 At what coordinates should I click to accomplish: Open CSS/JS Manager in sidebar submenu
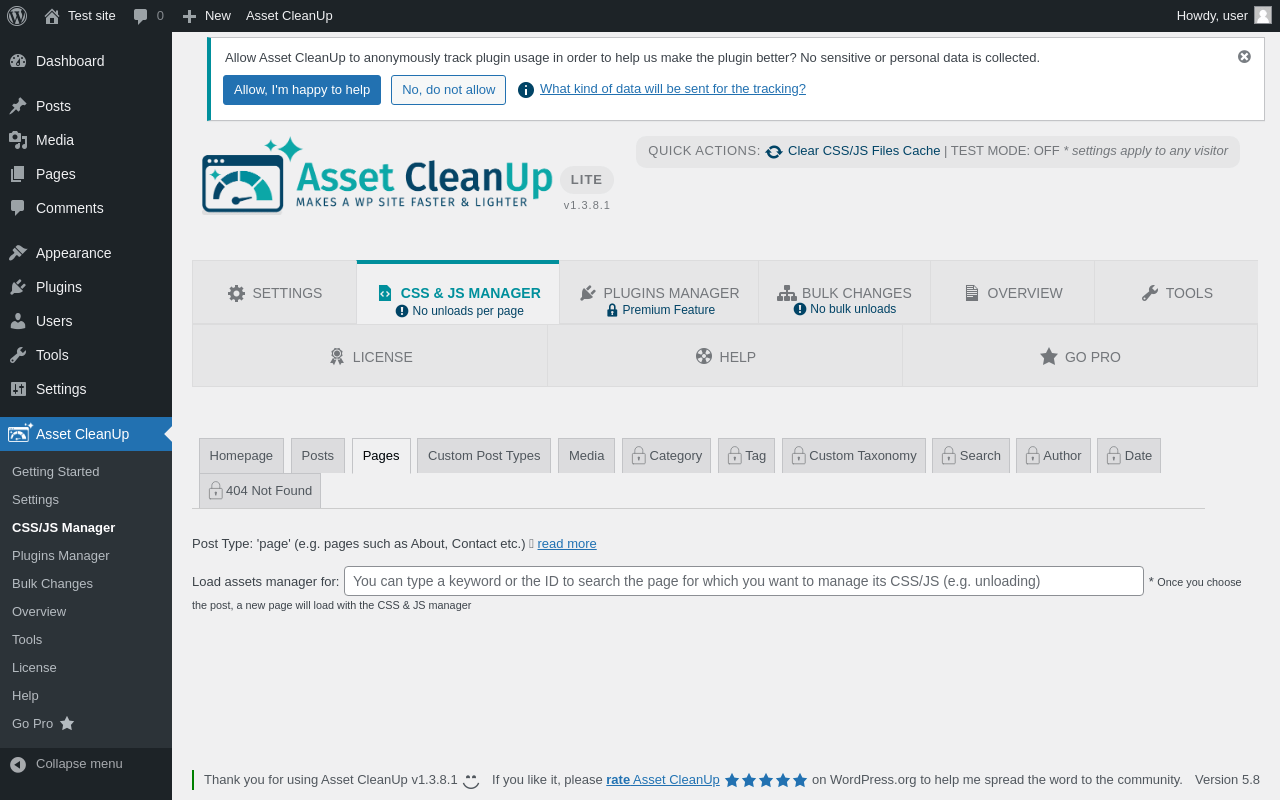click(64, 528)
